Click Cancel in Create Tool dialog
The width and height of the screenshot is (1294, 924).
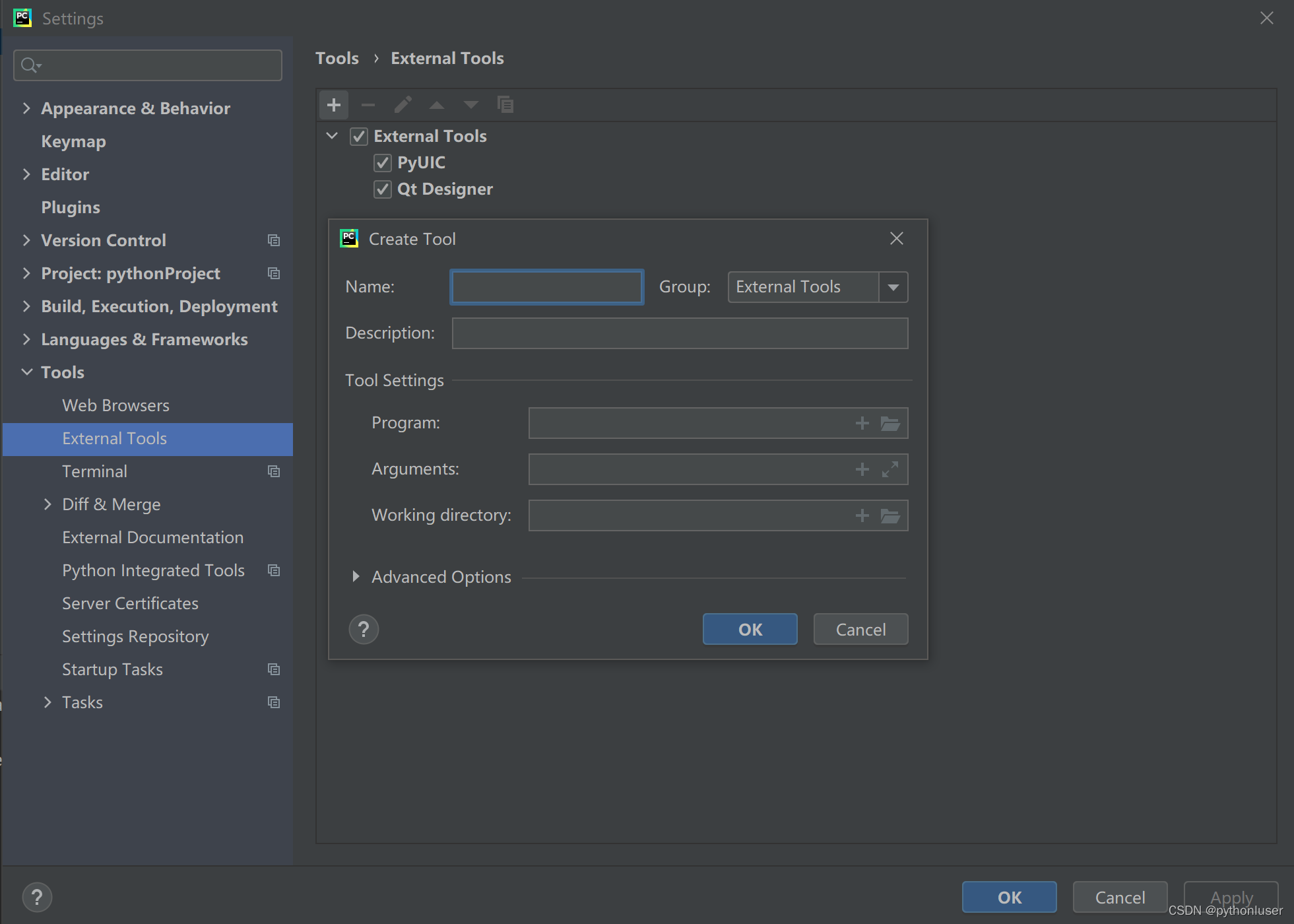(x=860, y=630)
